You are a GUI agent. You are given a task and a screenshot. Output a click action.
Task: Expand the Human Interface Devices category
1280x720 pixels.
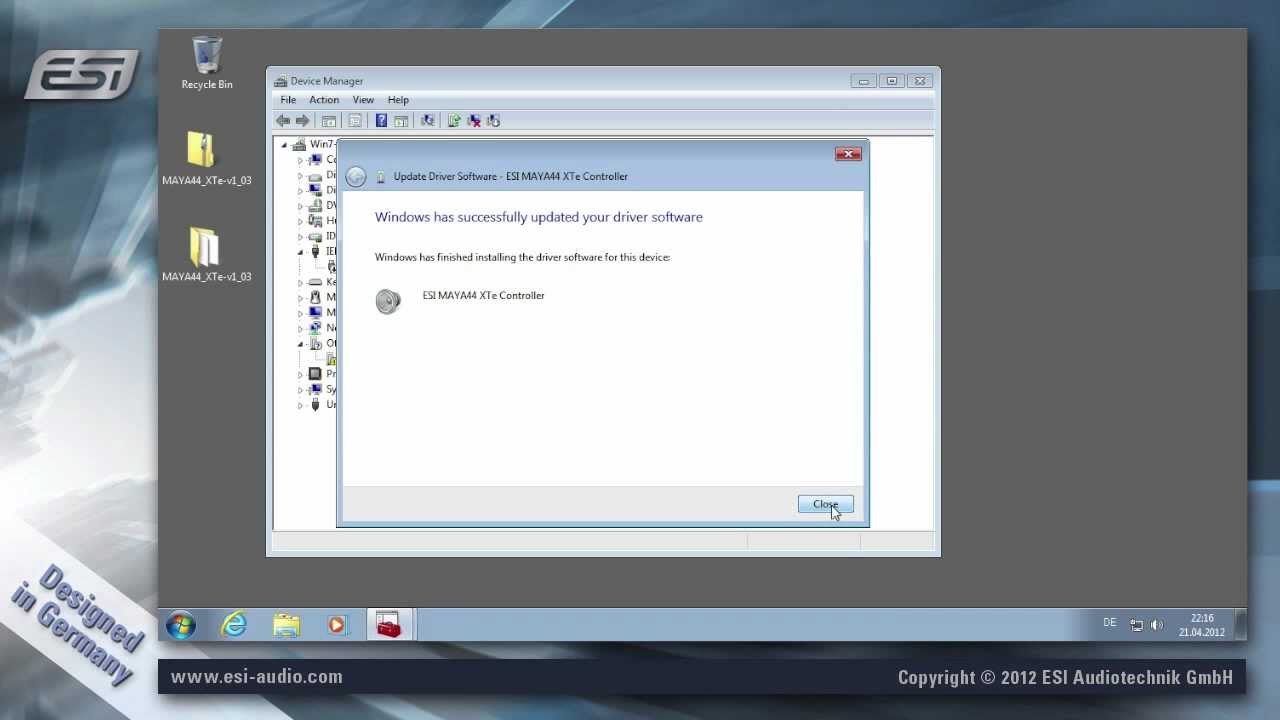click(x=300, y=221)
